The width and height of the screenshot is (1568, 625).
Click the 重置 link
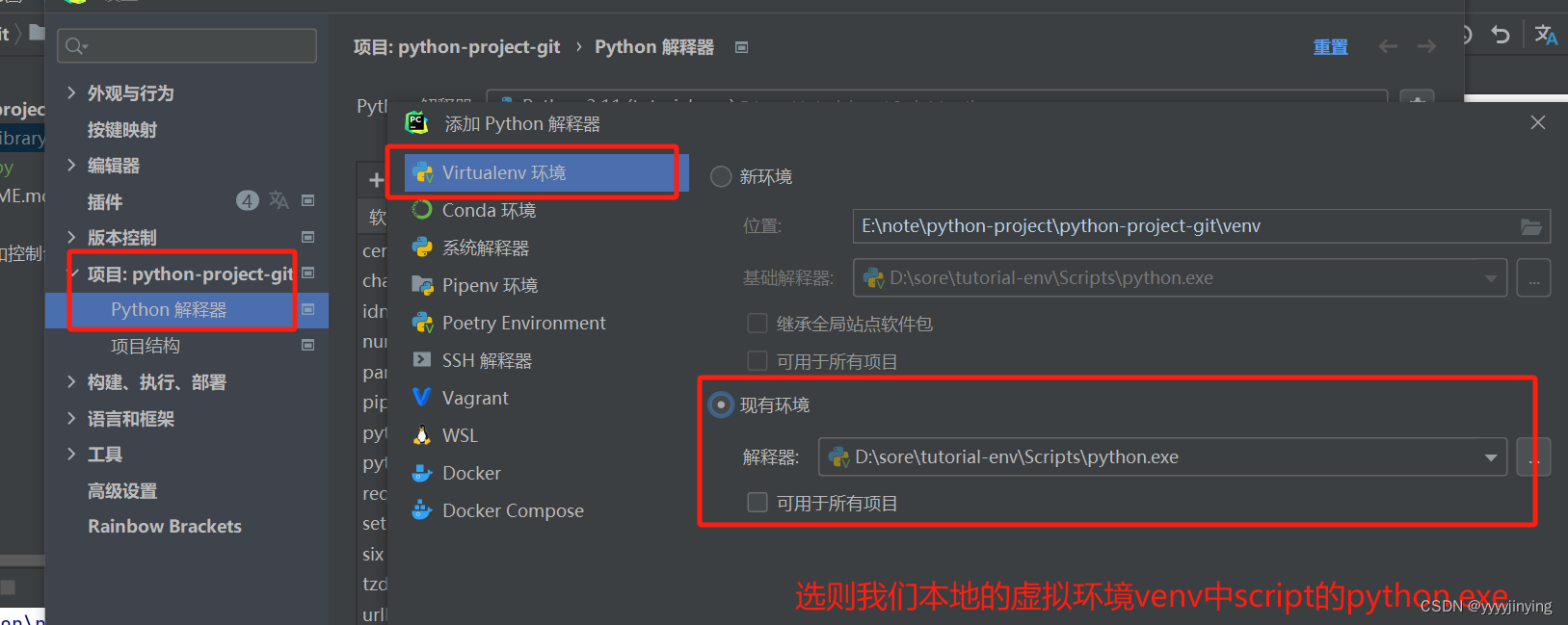coord(1330,46)
